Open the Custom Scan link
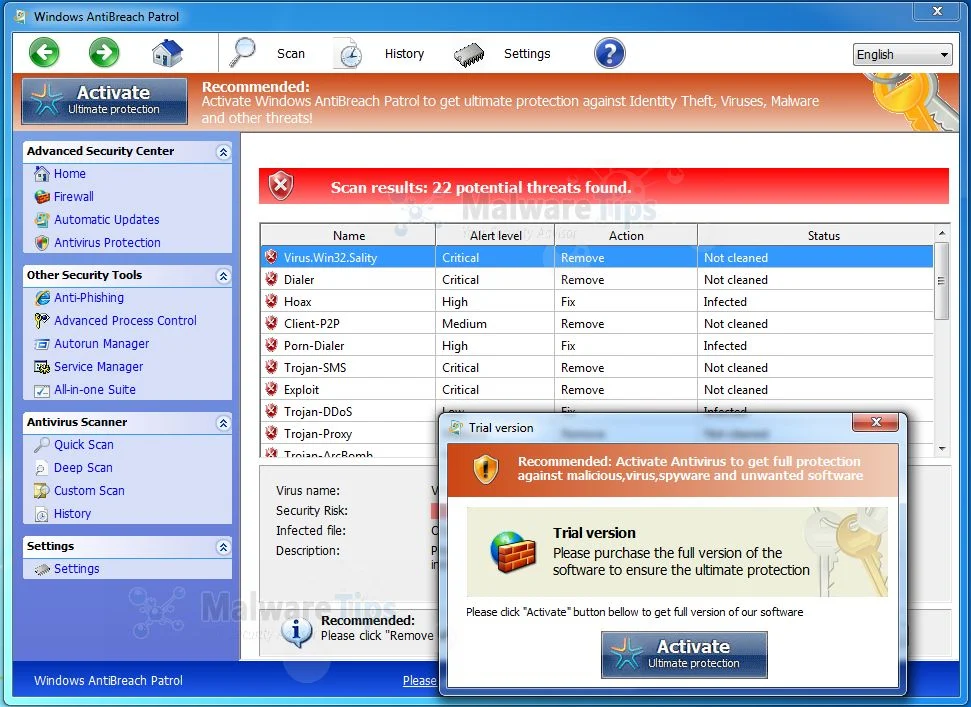Screen dimensions: 971x707 click(x=89, y=491)
